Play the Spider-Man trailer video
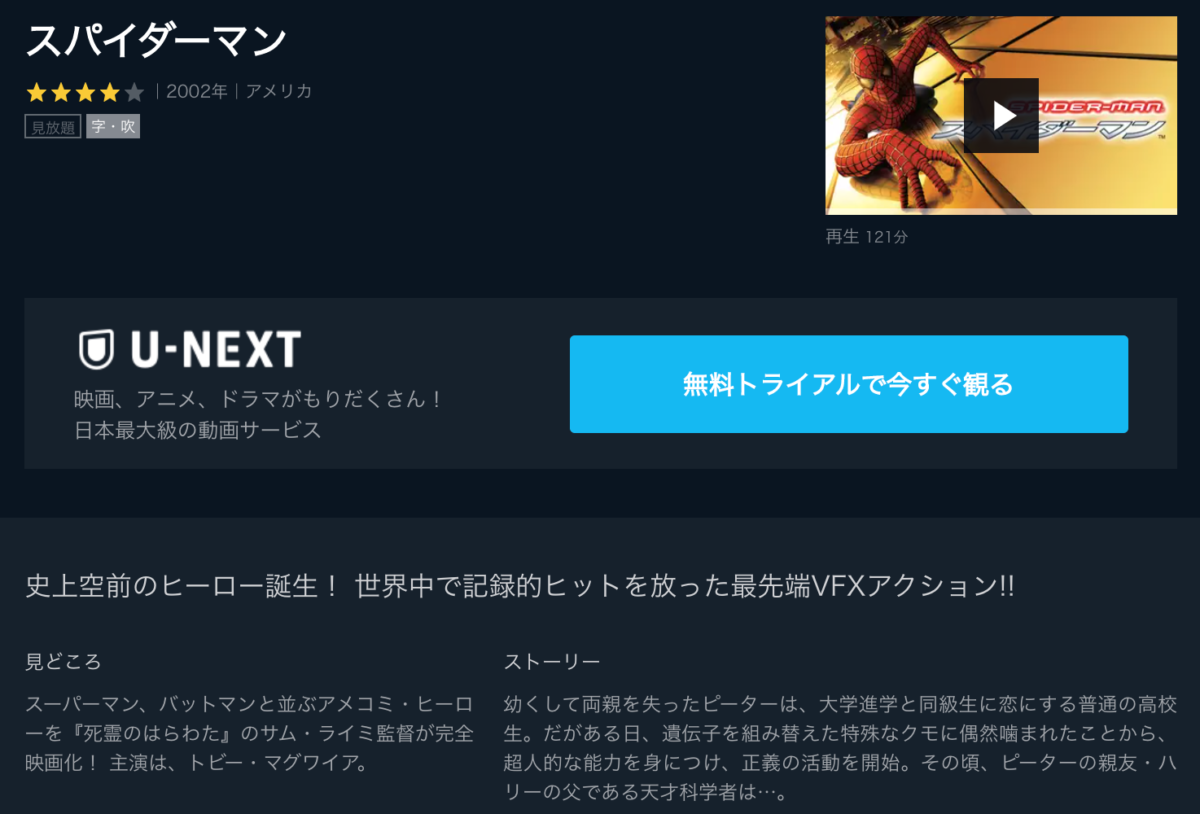 coord(1001,115)
